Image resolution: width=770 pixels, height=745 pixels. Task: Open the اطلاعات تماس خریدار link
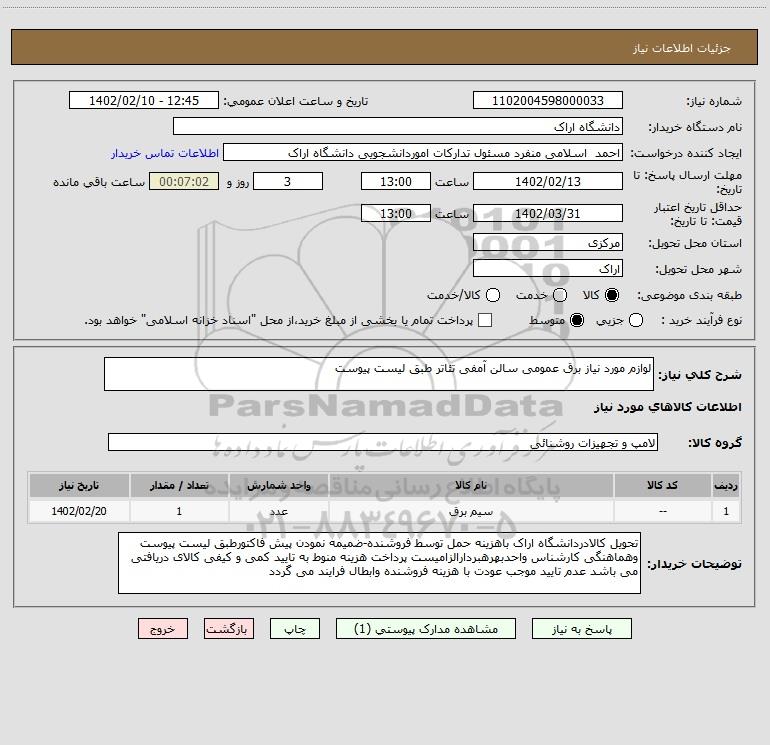coord(165,153)
